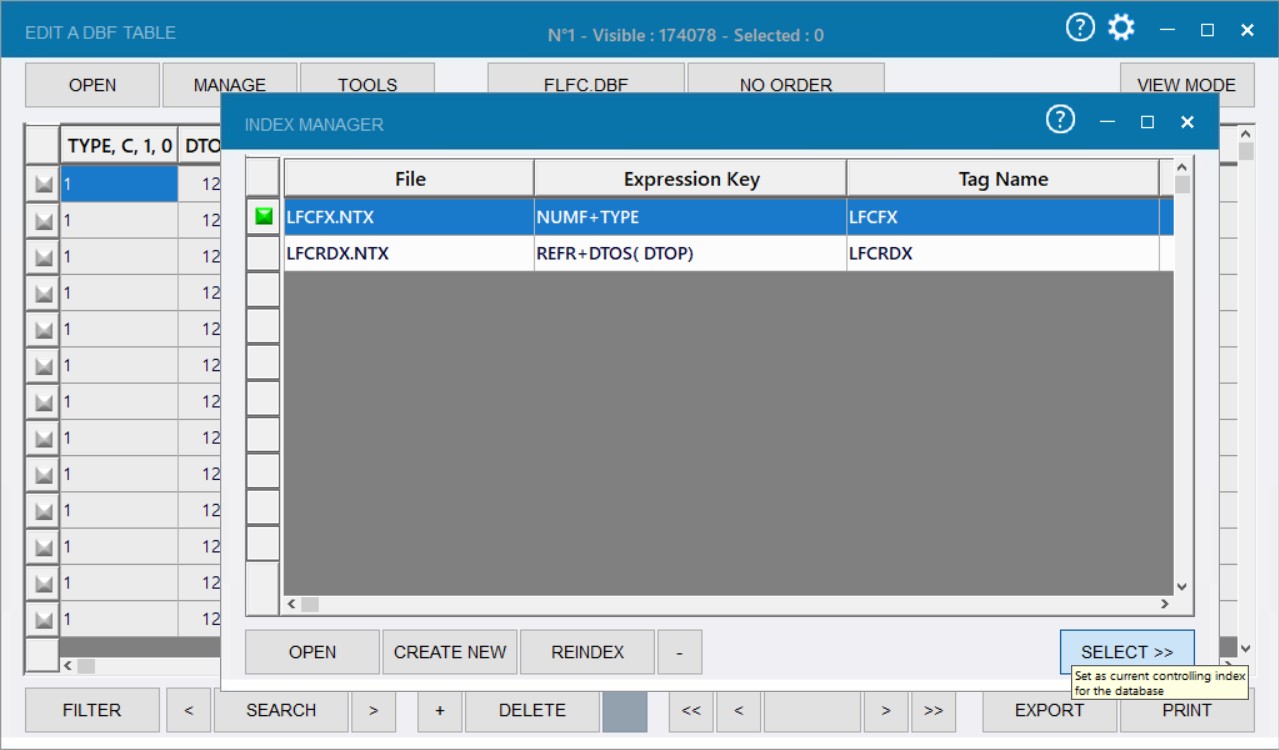
Task: Click index grid horizontal scrollbar left arrow
Action: coord(292,604)
